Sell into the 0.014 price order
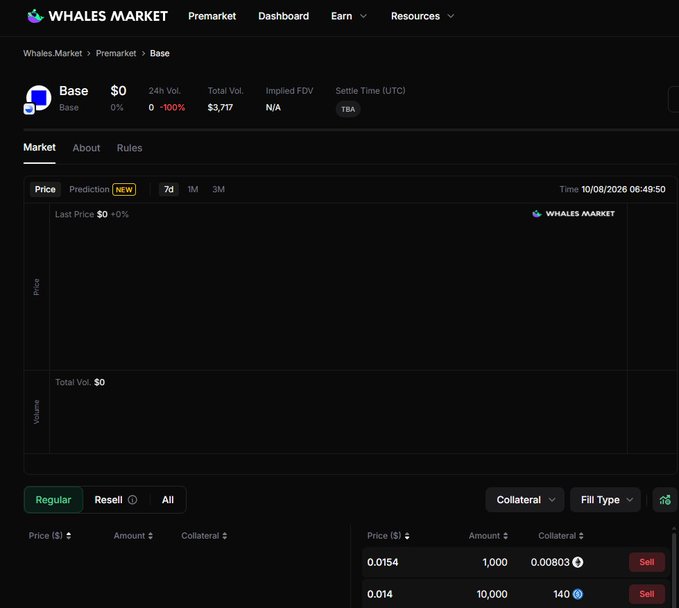 point(647,594)
